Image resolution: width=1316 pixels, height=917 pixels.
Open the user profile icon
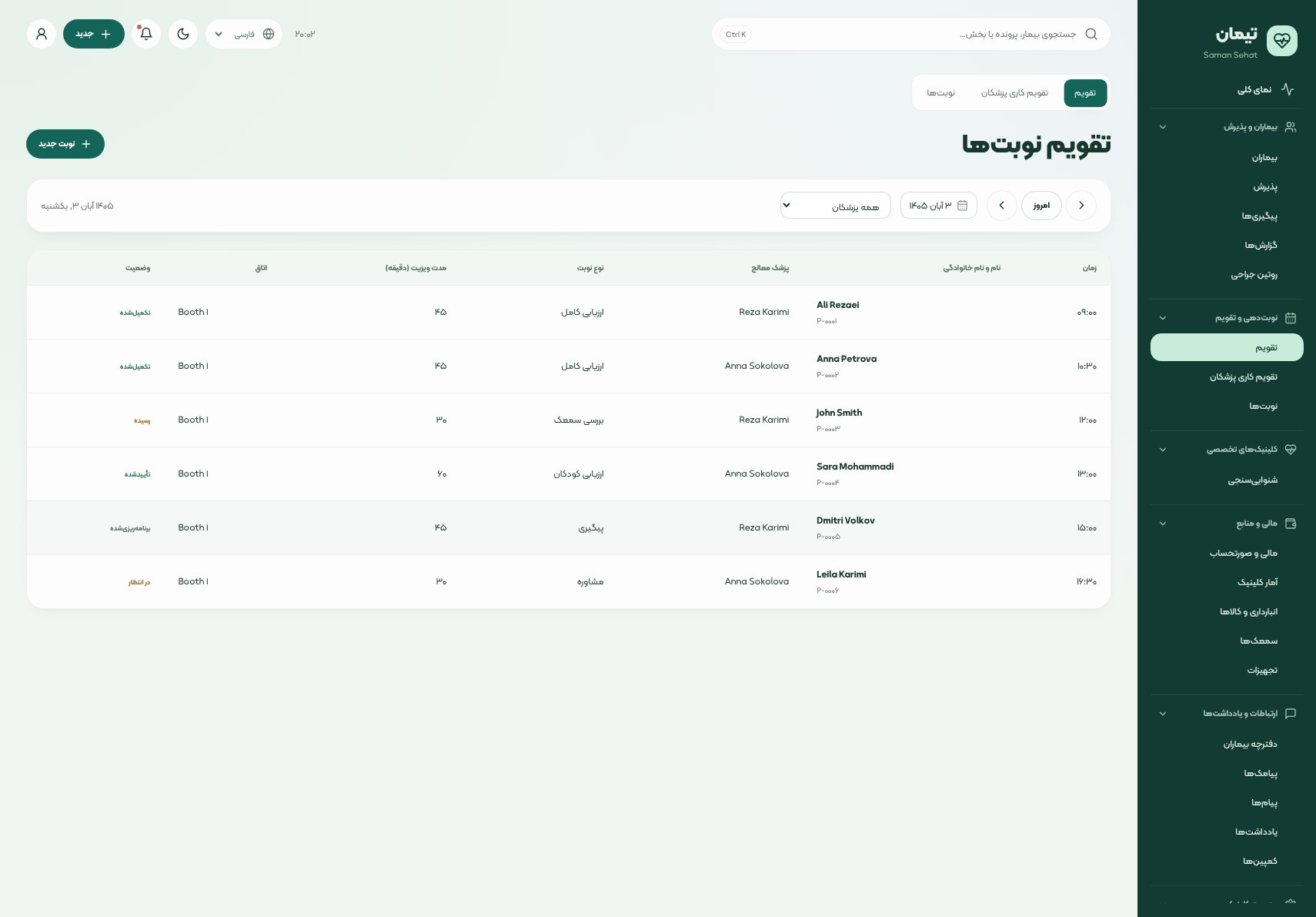click(42, 34)
